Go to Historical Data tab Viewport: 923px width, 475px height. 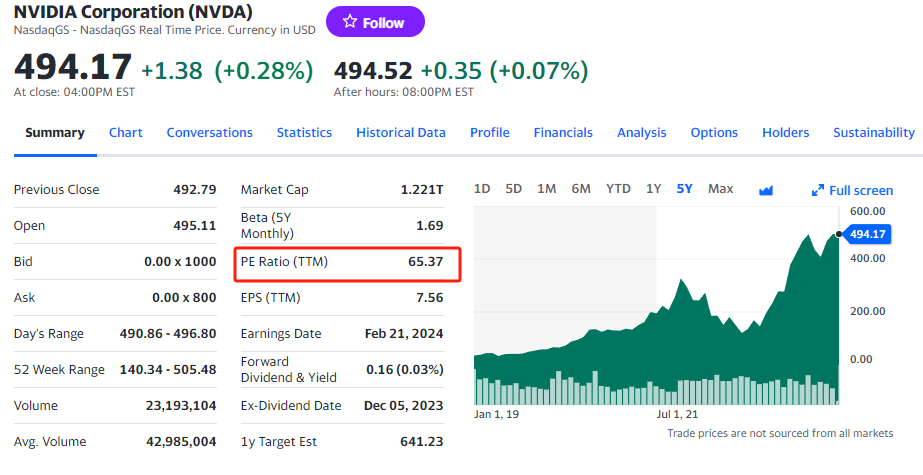pos(401,132)
